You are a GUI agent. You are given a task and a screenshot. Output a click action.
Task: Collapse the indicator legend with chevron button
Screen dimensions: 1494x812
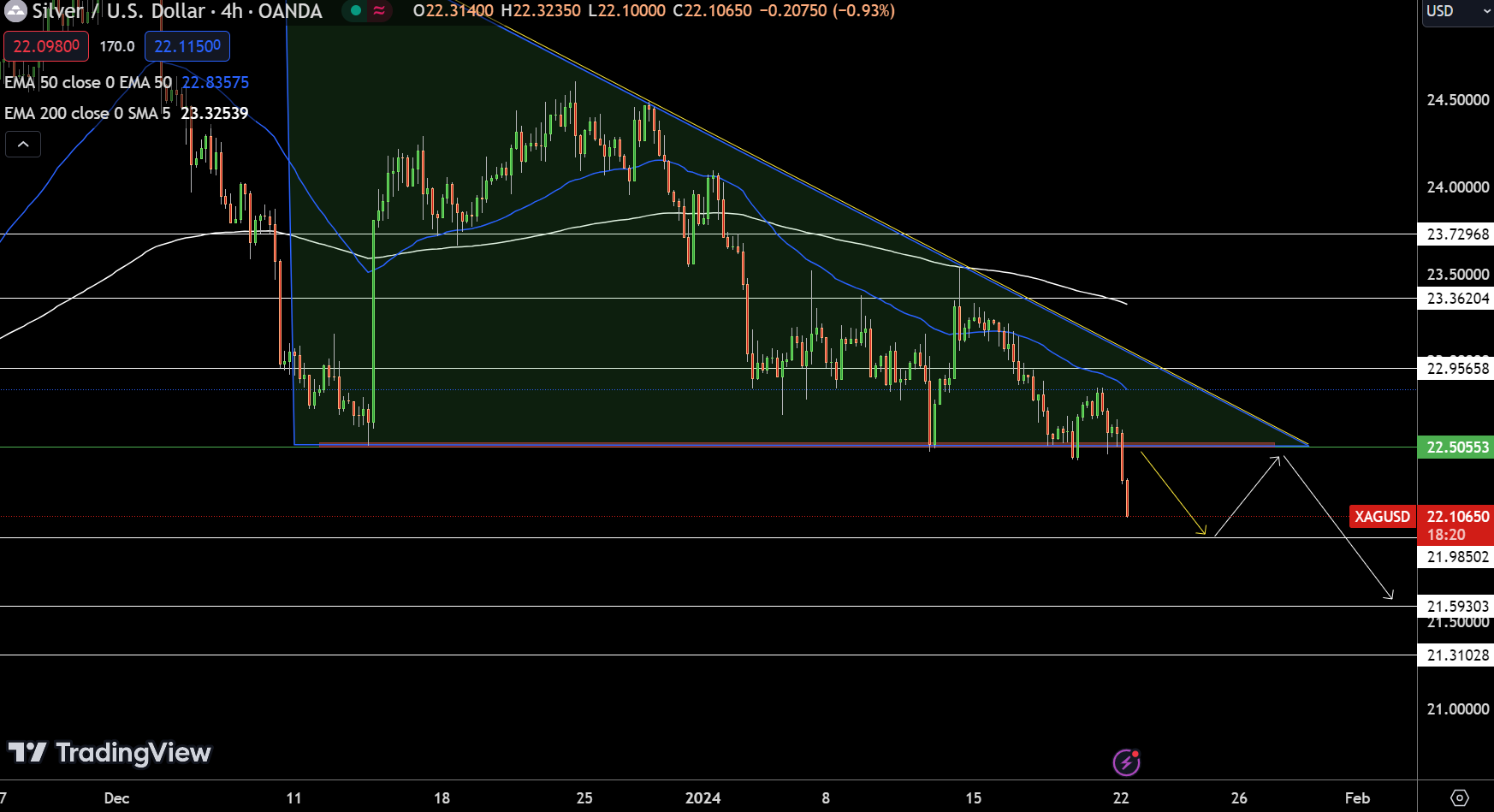23,145
